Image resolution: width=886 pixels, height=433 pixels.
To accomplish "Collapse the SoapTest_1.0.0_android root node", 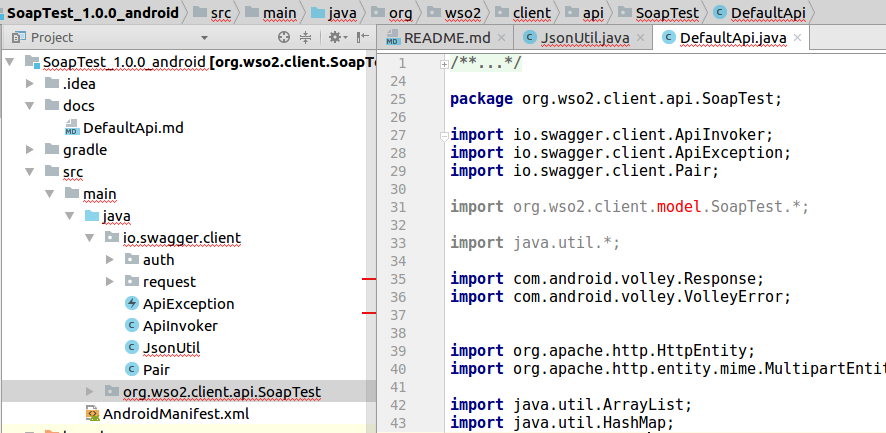I will [x=10, y=62].
